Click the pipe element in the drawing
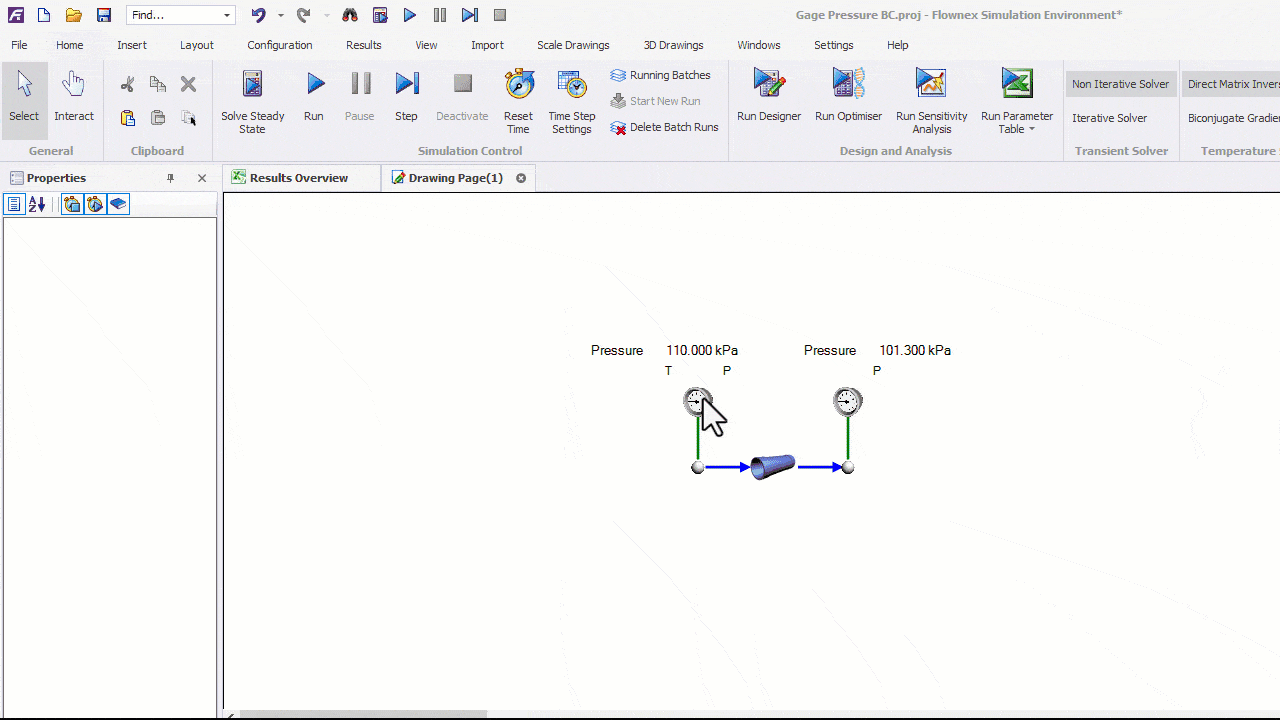The image size is (1280, 720). 773,467
